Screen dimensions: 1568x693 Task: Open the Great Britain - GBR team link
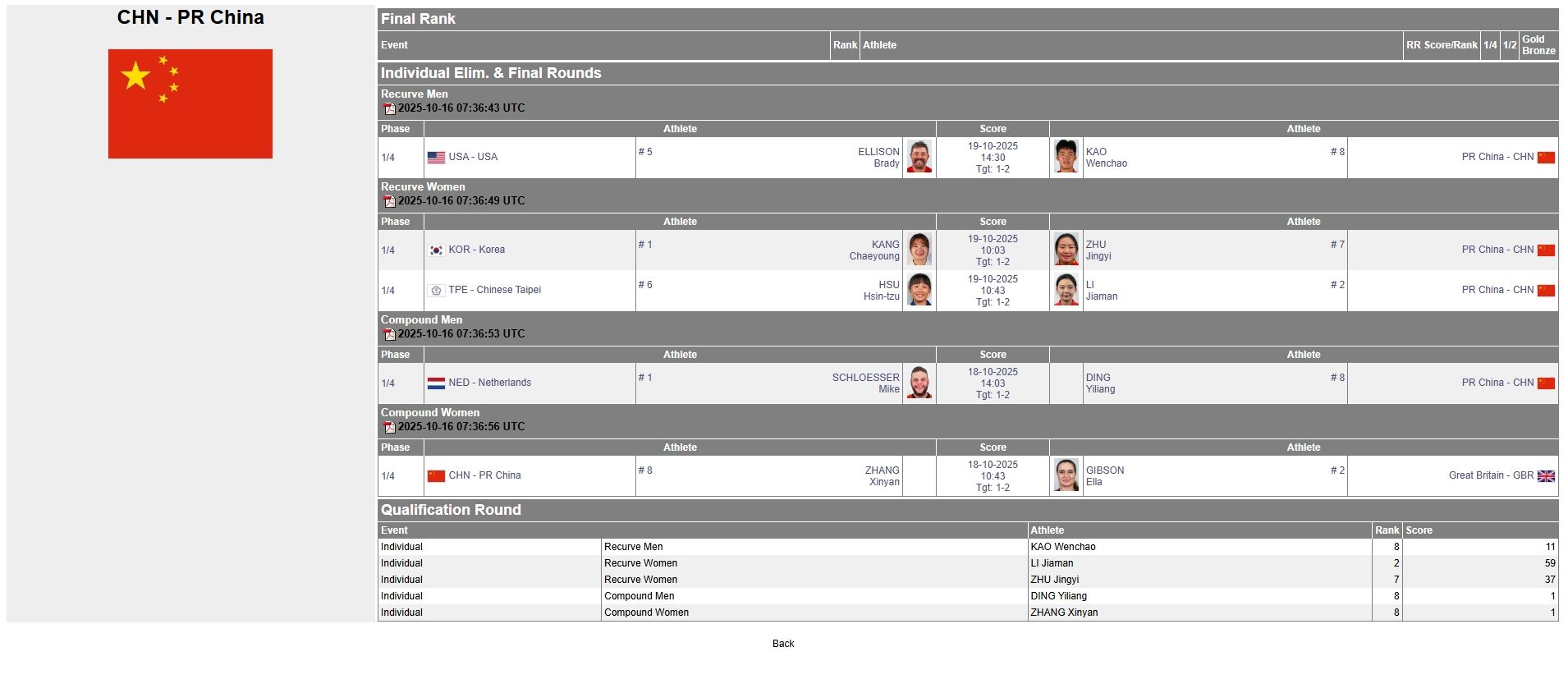point(1491,475)
